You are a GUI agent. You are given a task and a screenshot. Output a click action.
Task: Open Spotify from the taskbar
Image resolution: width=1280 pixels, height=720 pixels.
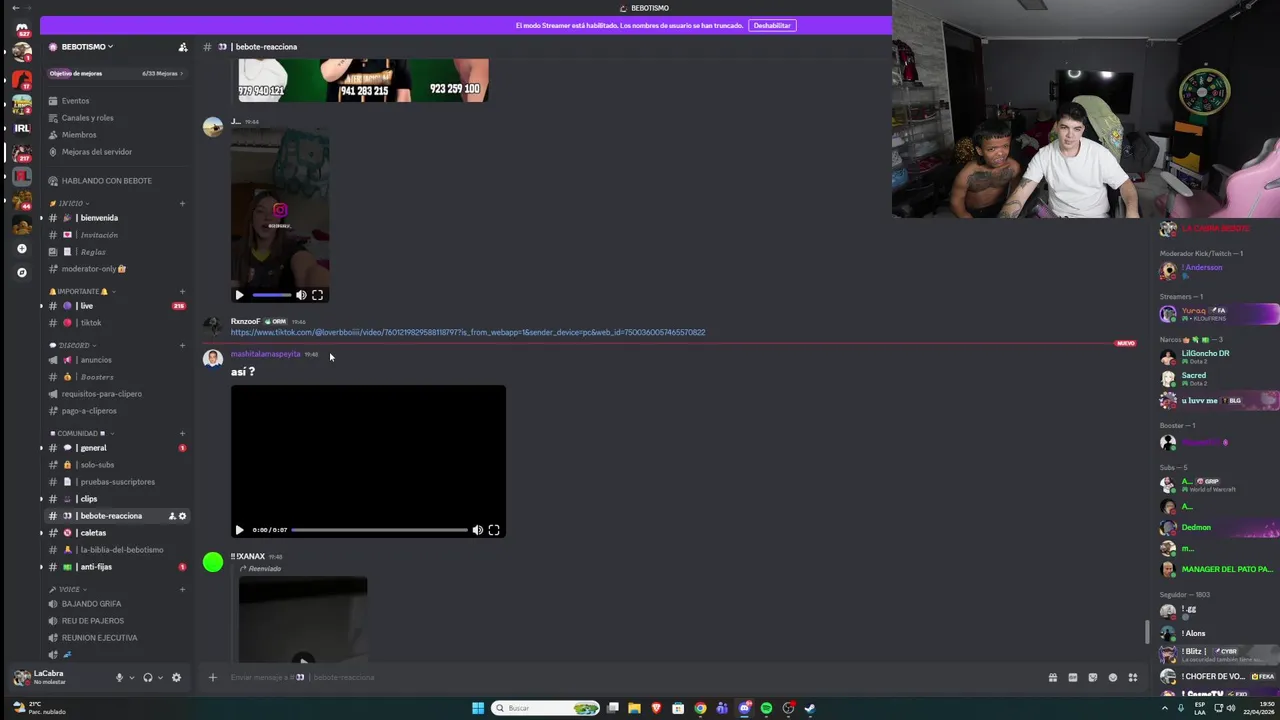(766, 708)
